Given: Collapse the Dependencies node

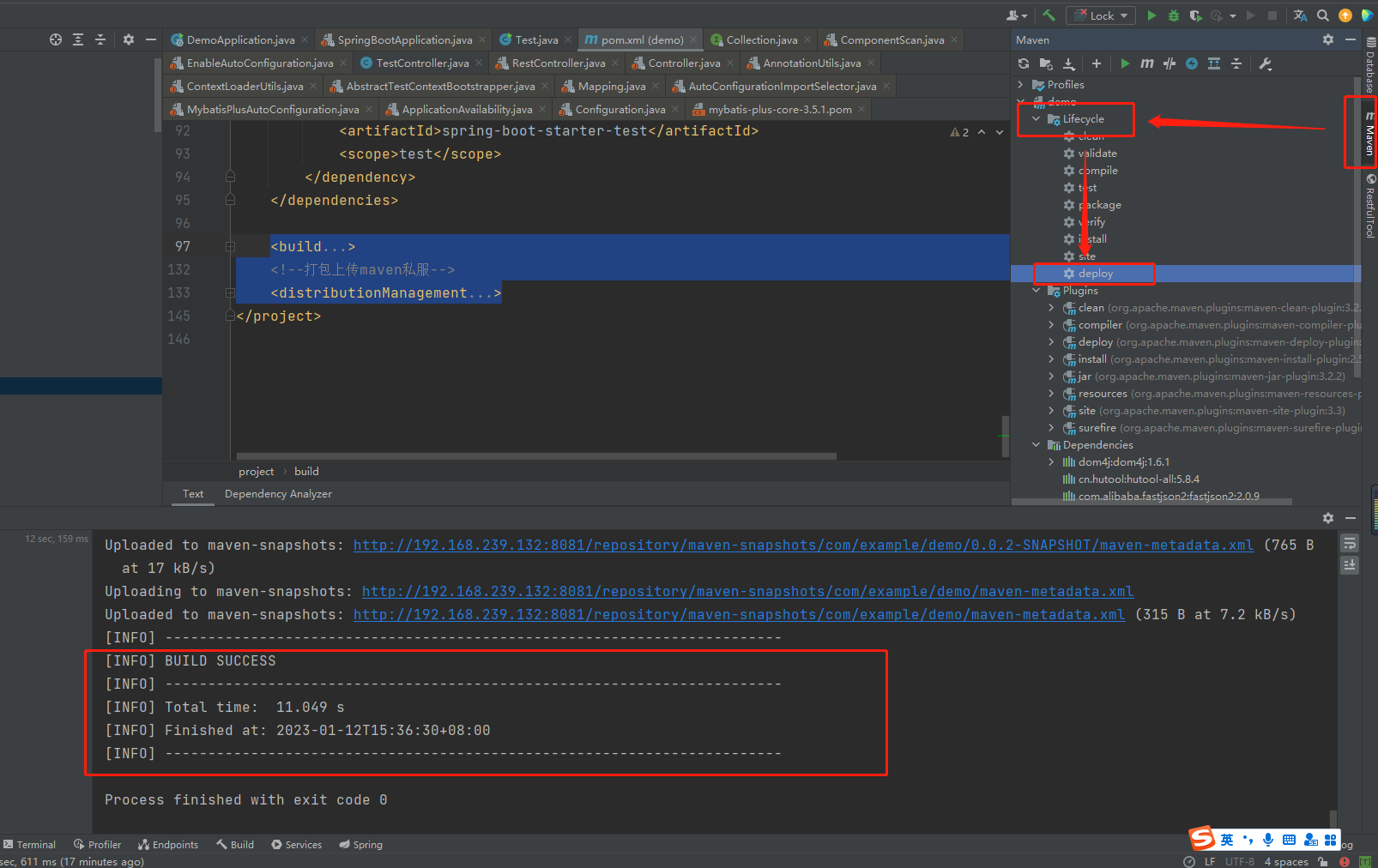Looking at the screenshot, I should coord(1036,445).
